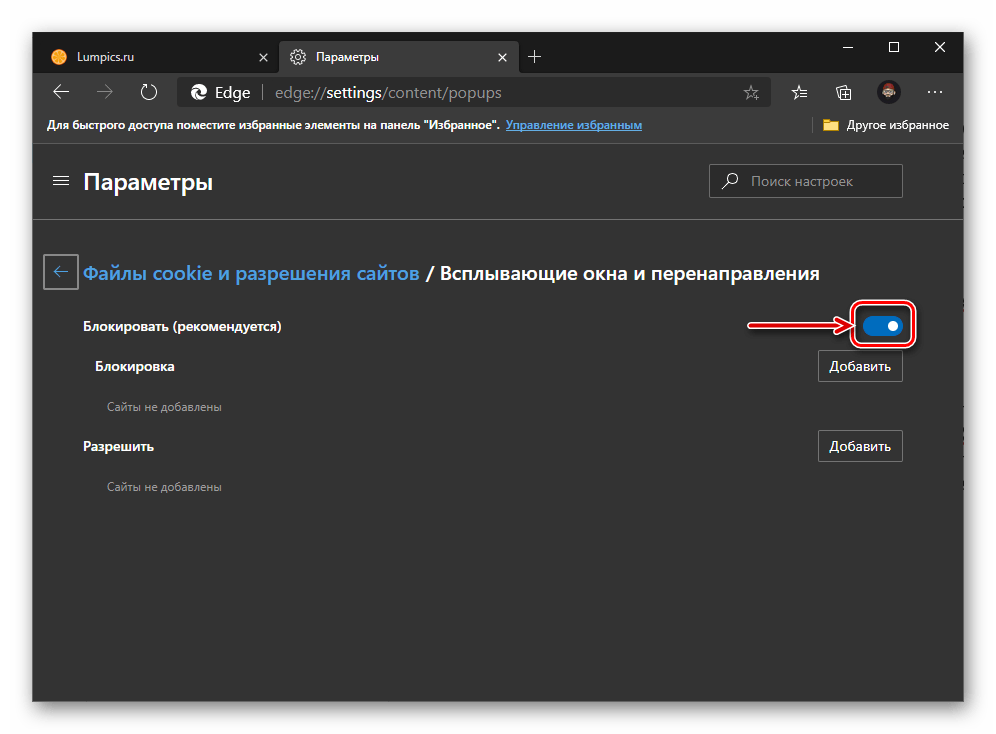Click Добавить next to Разрешить

click(x=860, y=446)
